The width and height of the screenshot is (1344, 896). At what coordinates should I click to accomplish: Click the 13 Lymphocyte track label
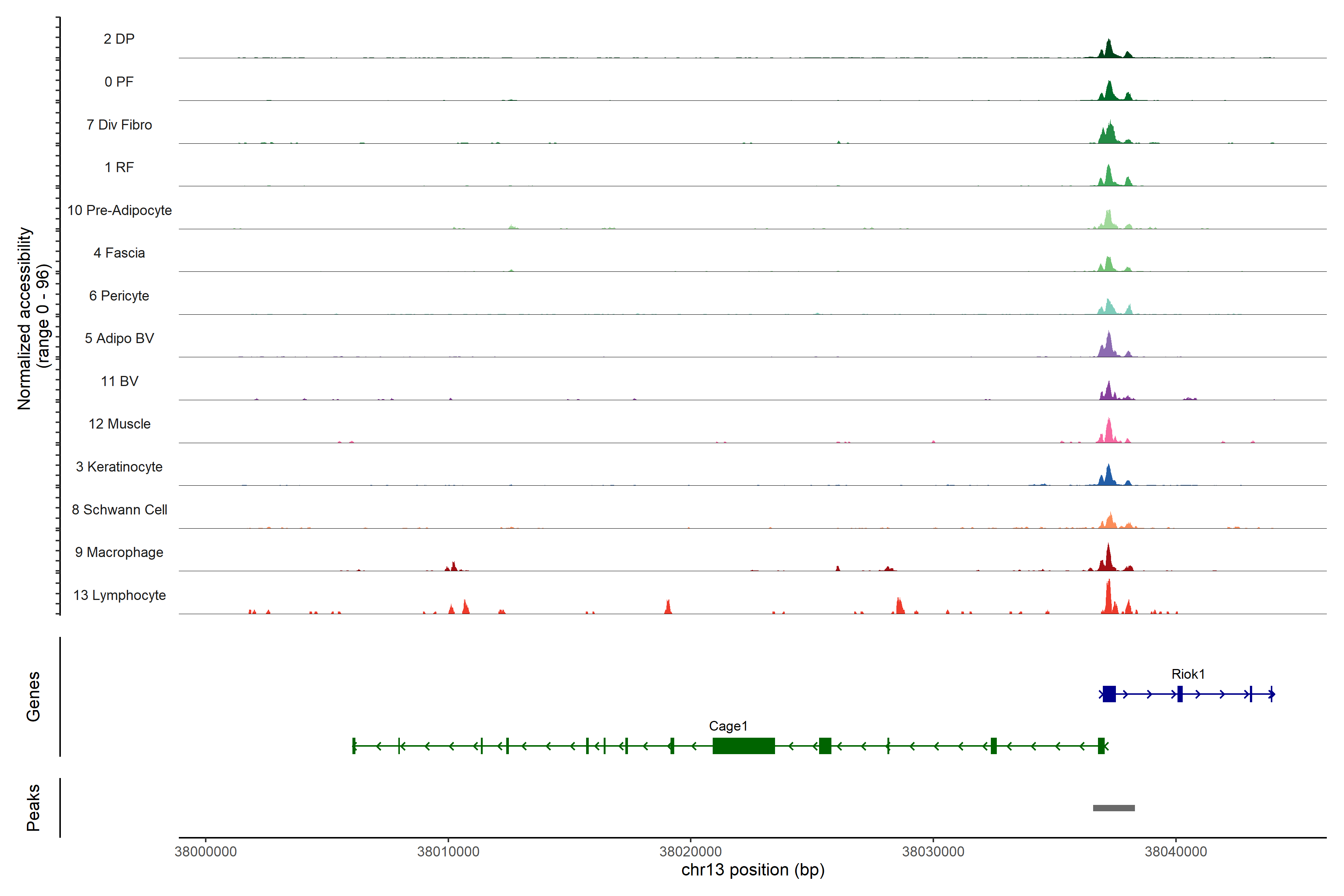click(x=119, y=595)
